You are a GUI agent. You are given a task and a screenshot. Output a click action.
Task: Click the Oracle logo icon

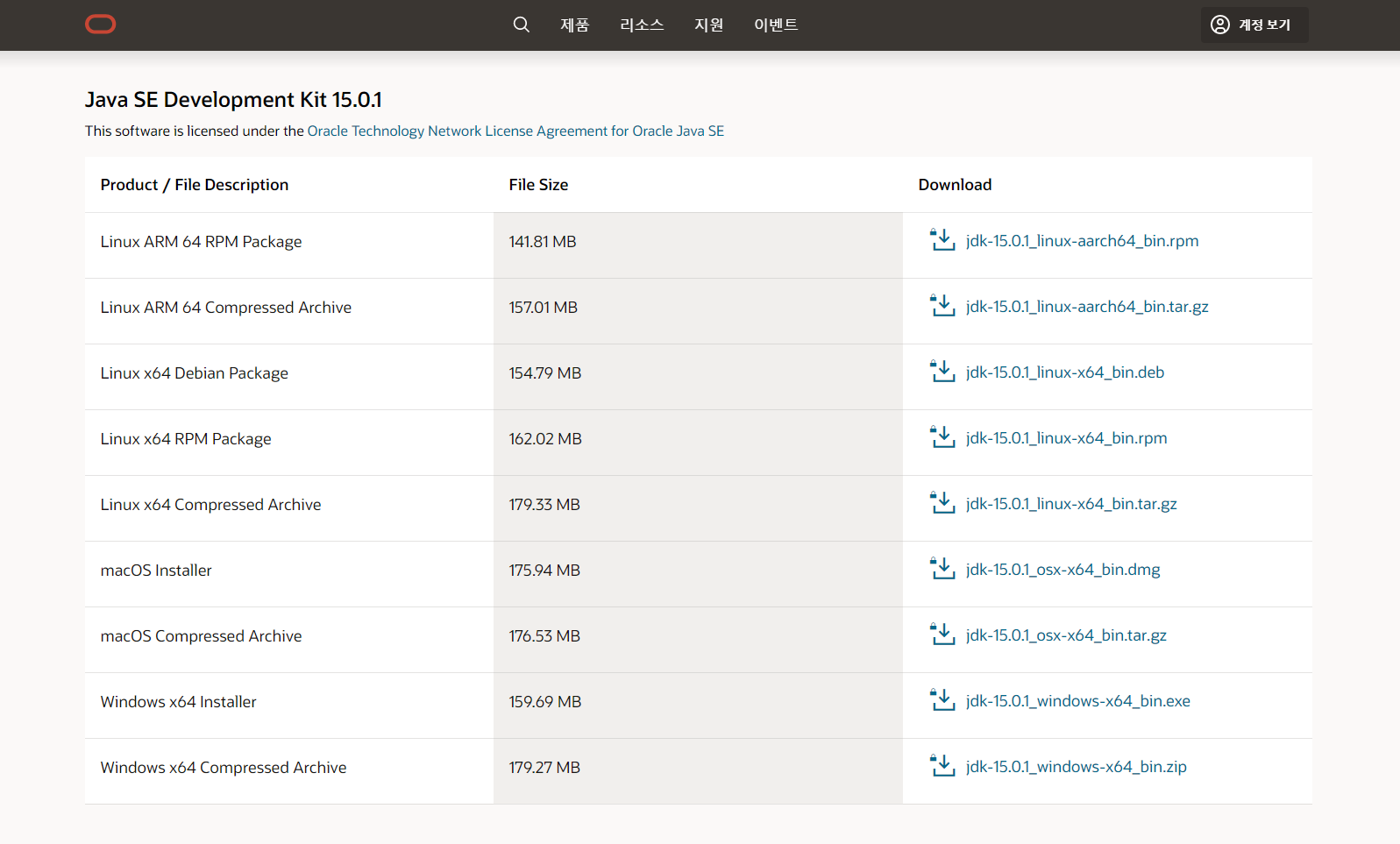[x=100, y=25]
